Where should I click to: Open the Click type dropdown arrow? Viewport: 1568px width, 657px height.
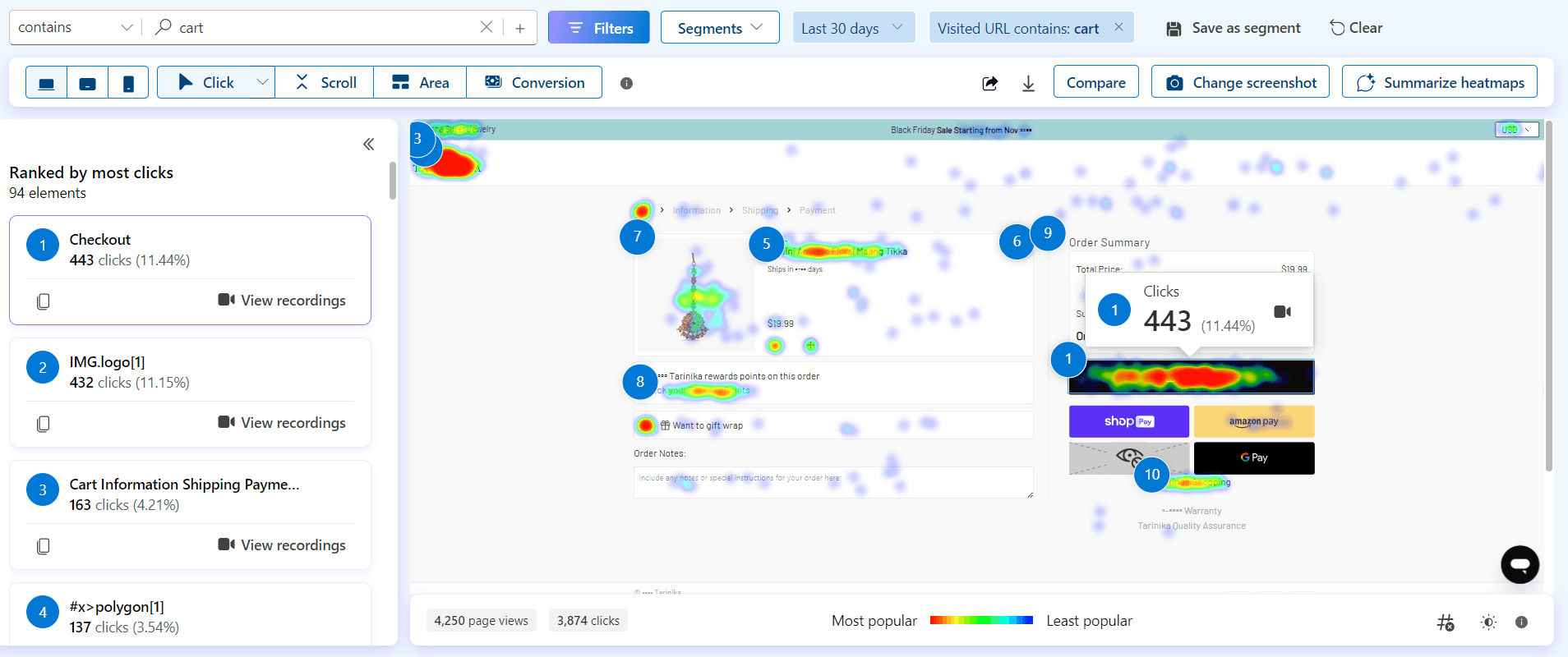pyautogui.click(x=262, y=83)
